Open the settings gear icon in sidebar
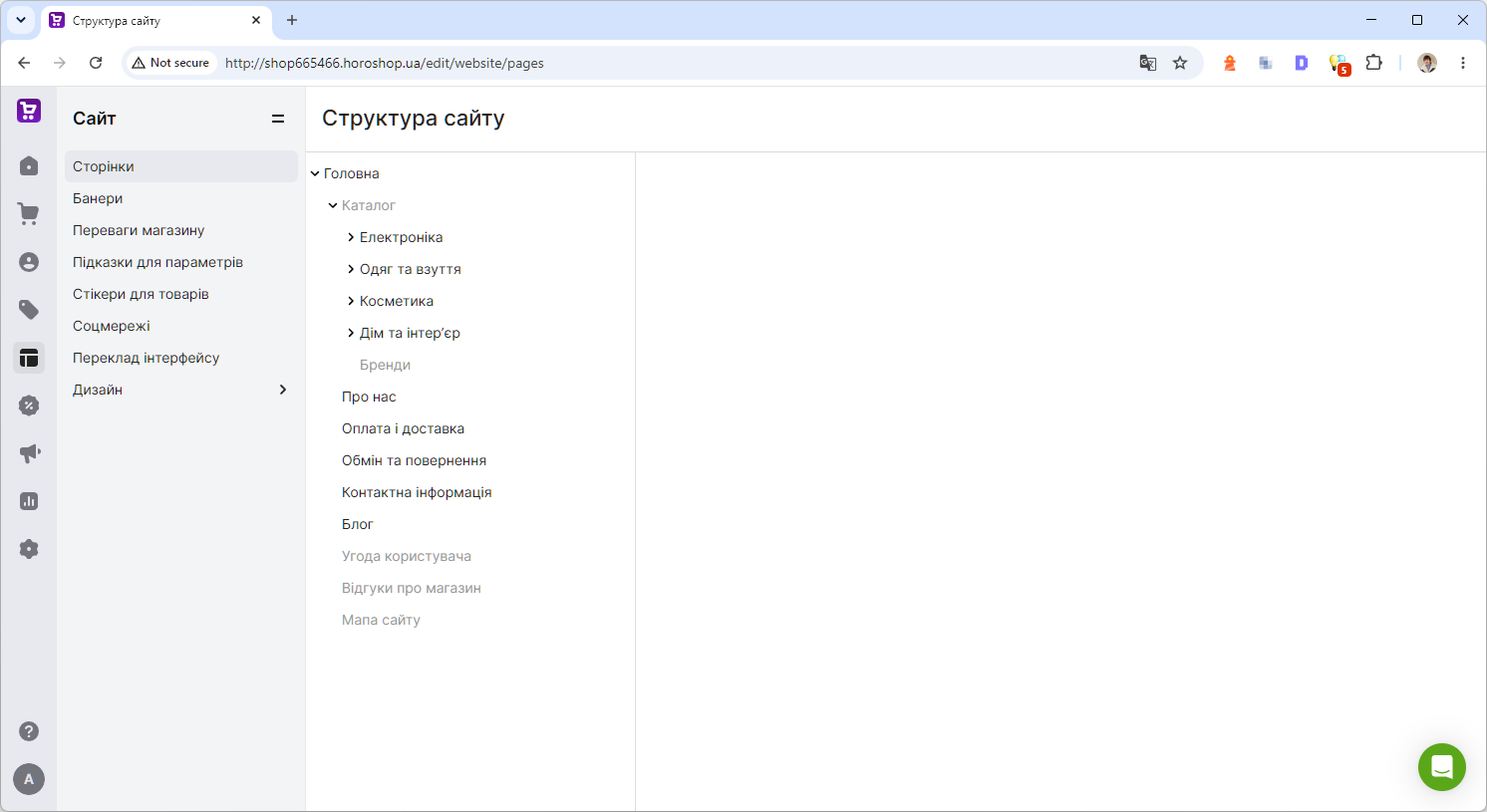Viewport: 1487px width, 812px height. pyautogui.click(x=29, y=549)
